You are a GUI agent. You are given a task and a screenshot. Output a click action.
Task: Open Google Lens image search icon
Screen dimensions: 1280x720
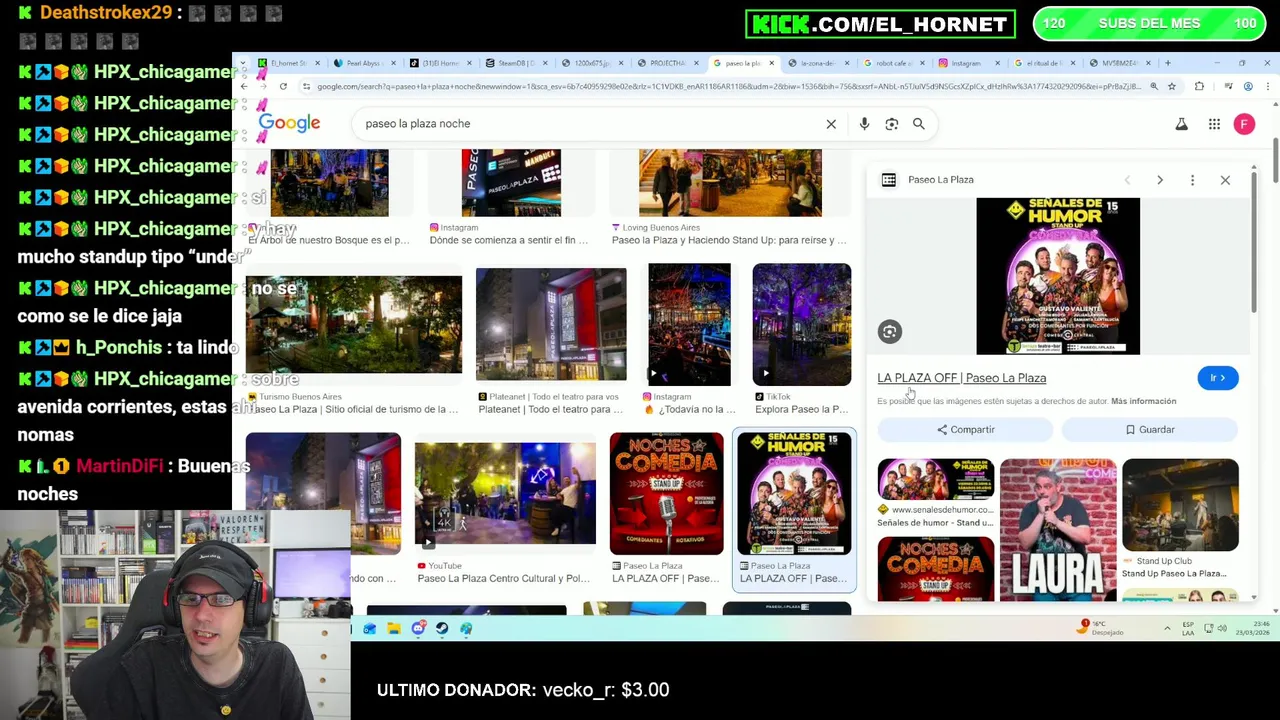coord(891,124)
